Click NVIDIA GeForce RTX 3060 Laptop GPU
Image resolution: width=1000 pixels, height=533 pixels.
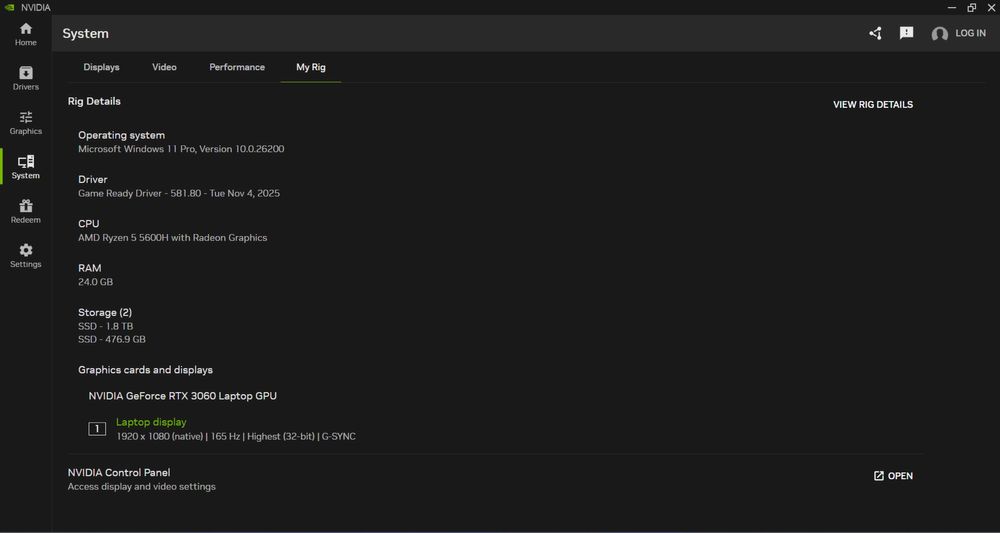tap(182, 396)
